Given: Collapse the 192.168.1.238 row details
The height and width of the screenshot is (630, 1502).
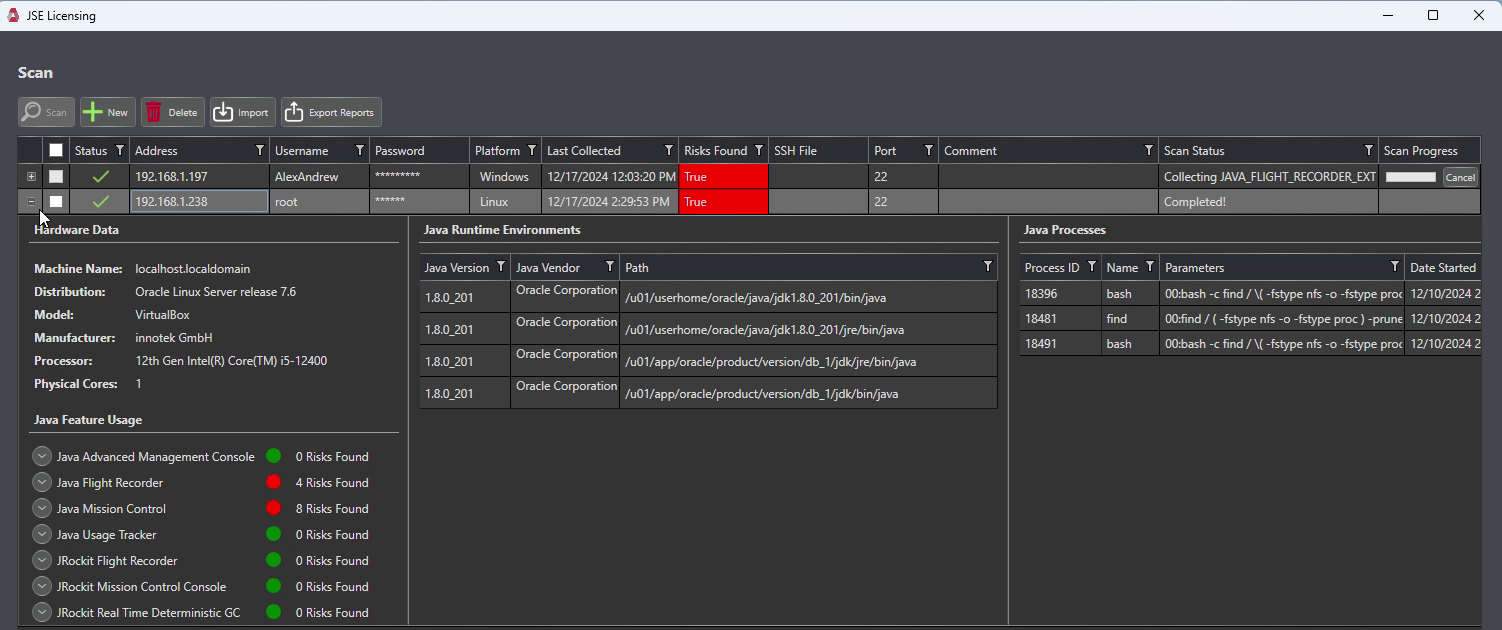Looking at the screenshot, I should (31, 201).
